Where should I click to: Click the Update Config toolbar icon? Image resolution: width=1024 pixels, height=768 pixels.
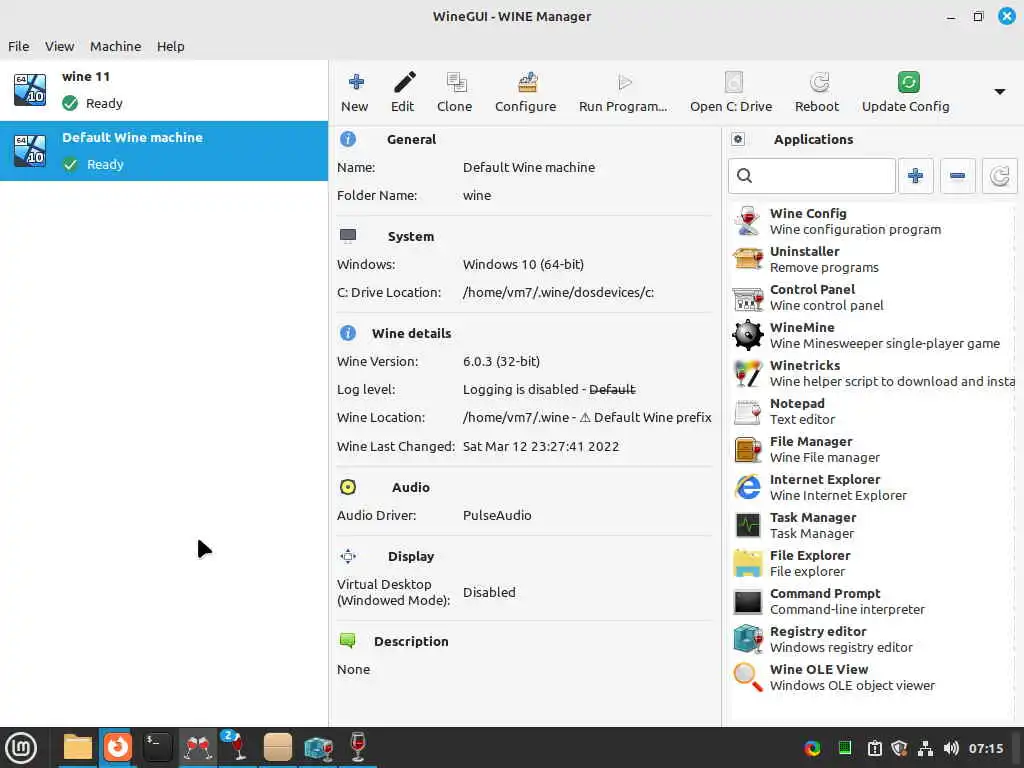point(908,82)
